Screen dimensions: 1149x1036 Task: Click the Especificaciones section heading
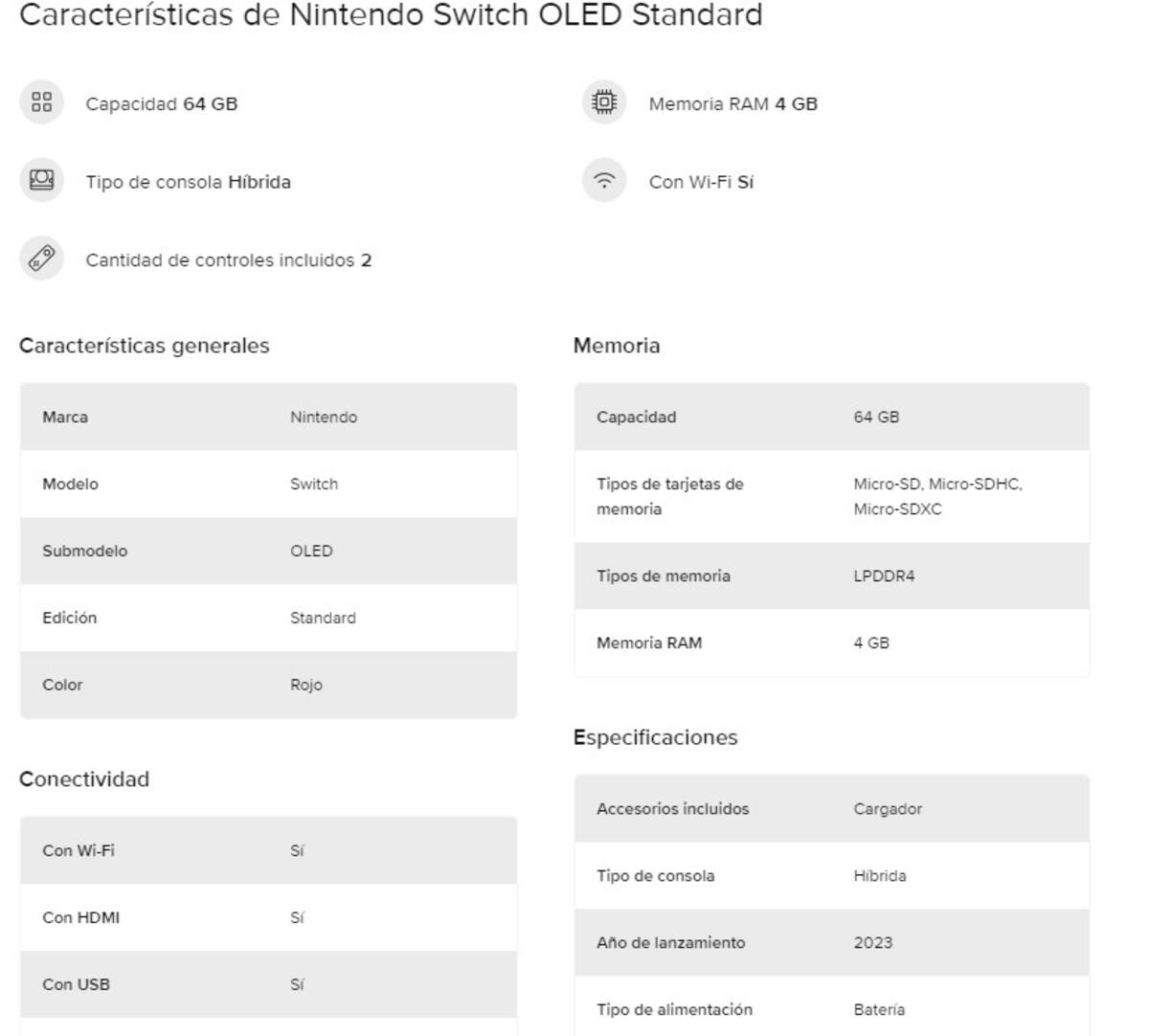tap(656, 737)
